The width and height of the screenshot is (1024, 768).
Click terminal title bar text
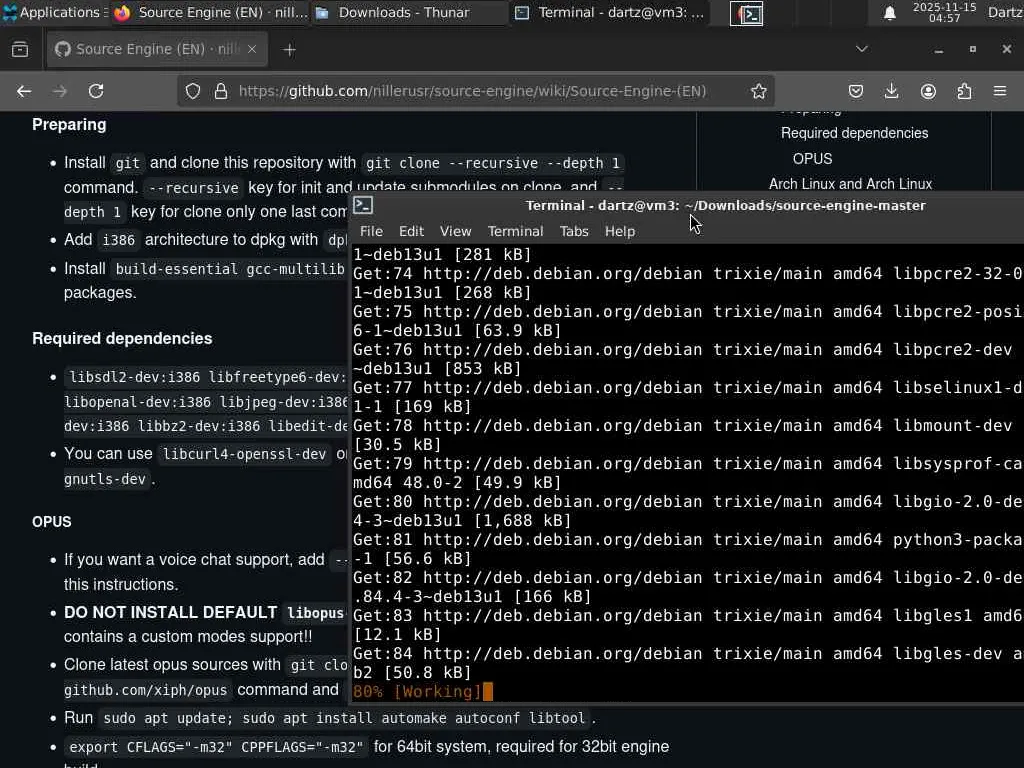(726, 206)
